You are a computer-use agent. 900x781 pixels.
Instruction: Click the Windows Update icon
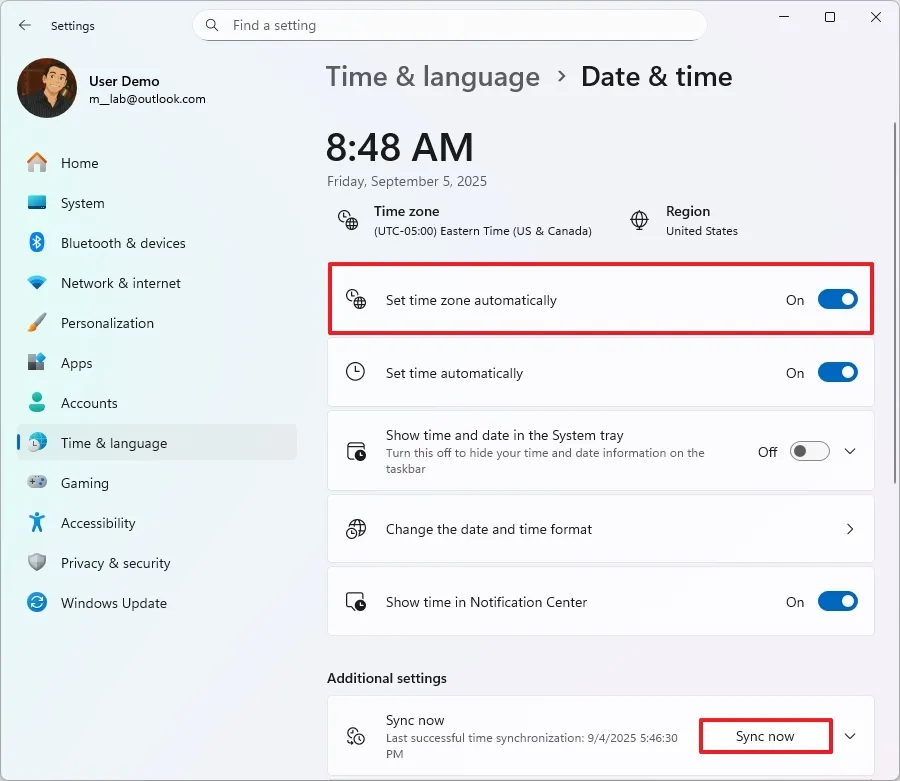point(37,603)
